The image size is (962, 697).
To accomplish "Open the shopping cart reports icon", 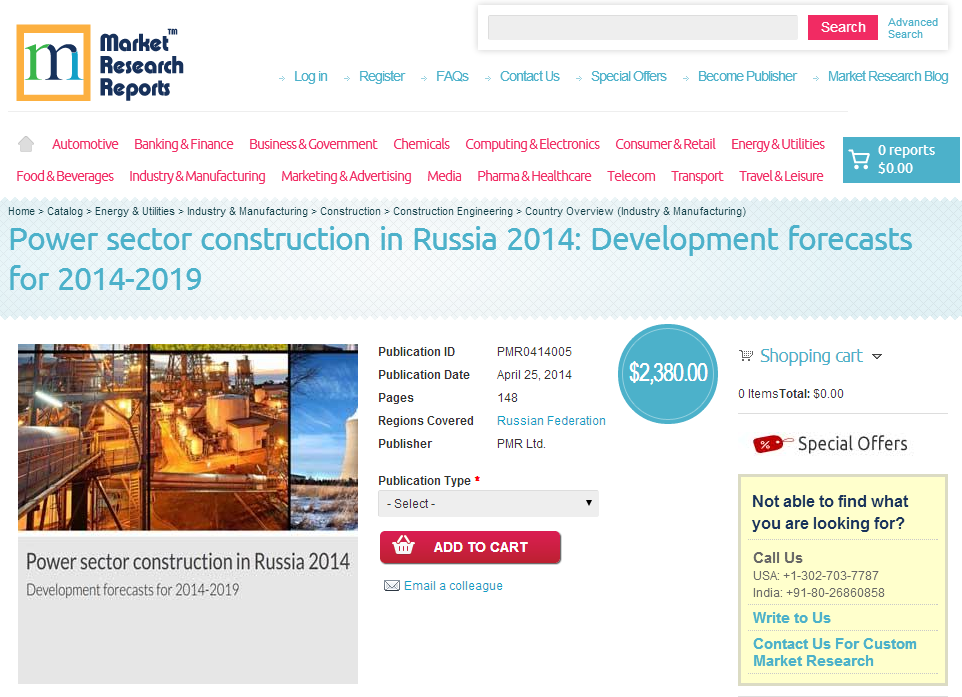I will 859,160.
